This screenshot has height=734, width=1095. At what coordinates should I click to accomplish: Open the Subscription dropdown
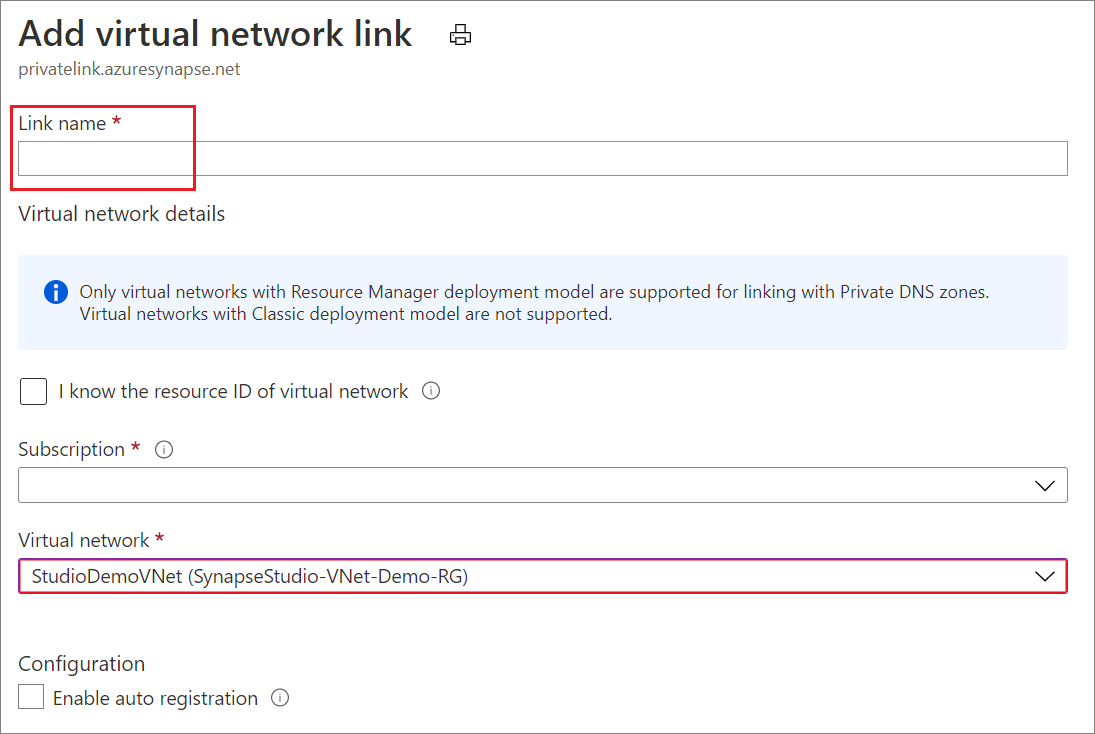point(542,485)
